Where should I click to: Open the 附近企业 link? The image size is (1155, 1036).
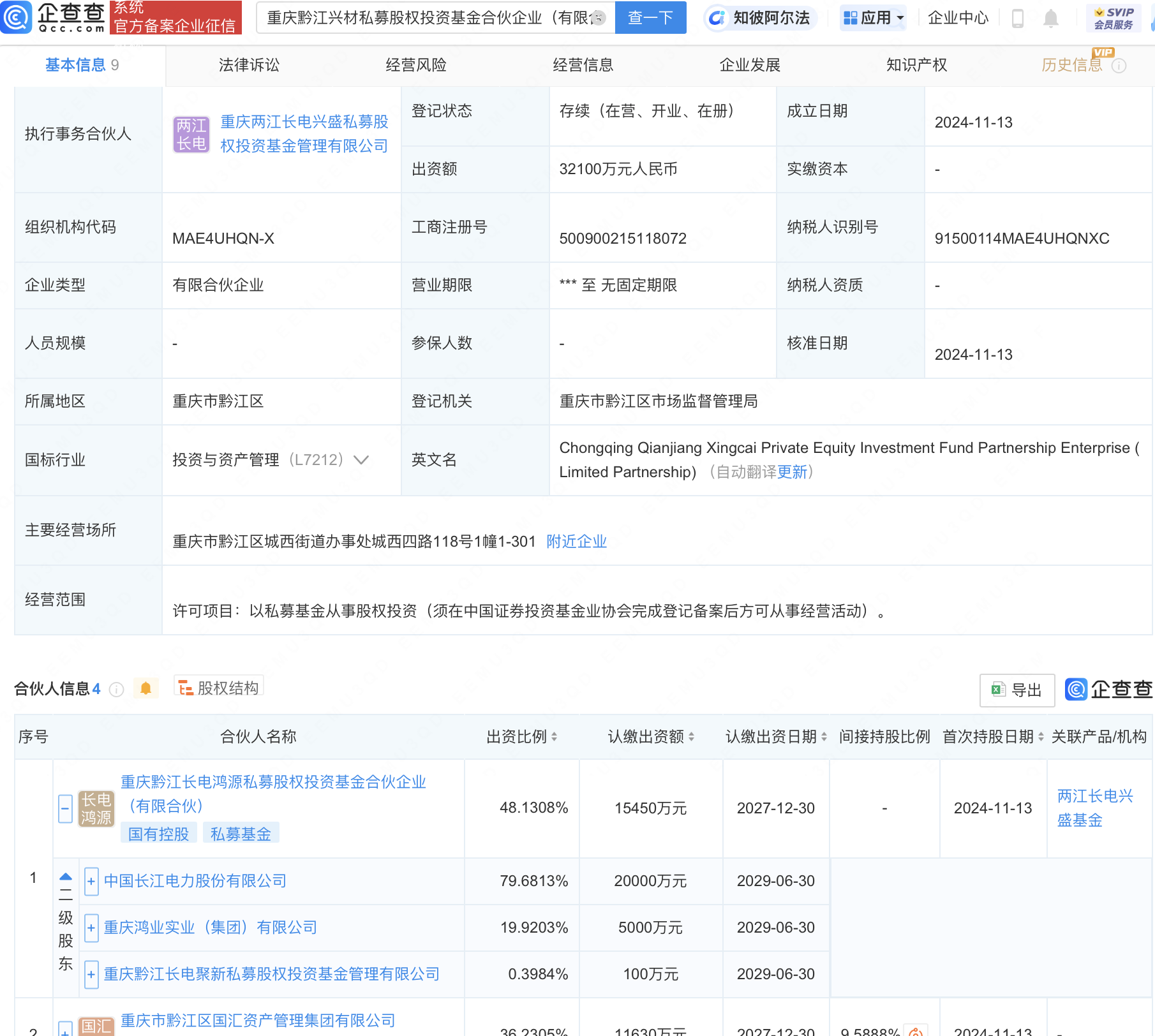pyautogui.click(x=576, y=542)
